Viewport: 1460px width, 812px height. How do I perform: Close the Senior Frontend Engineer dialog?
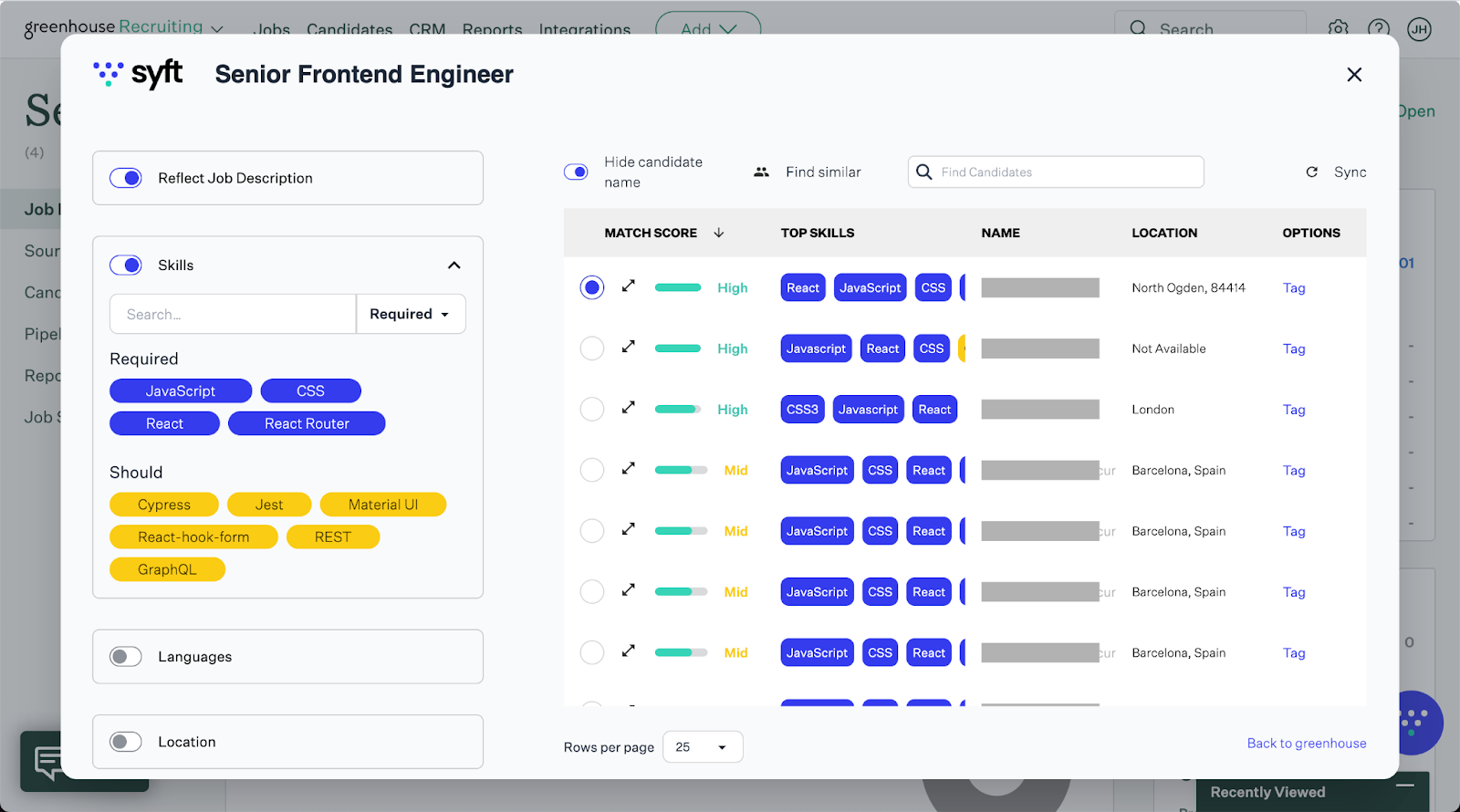(1354, 75)
